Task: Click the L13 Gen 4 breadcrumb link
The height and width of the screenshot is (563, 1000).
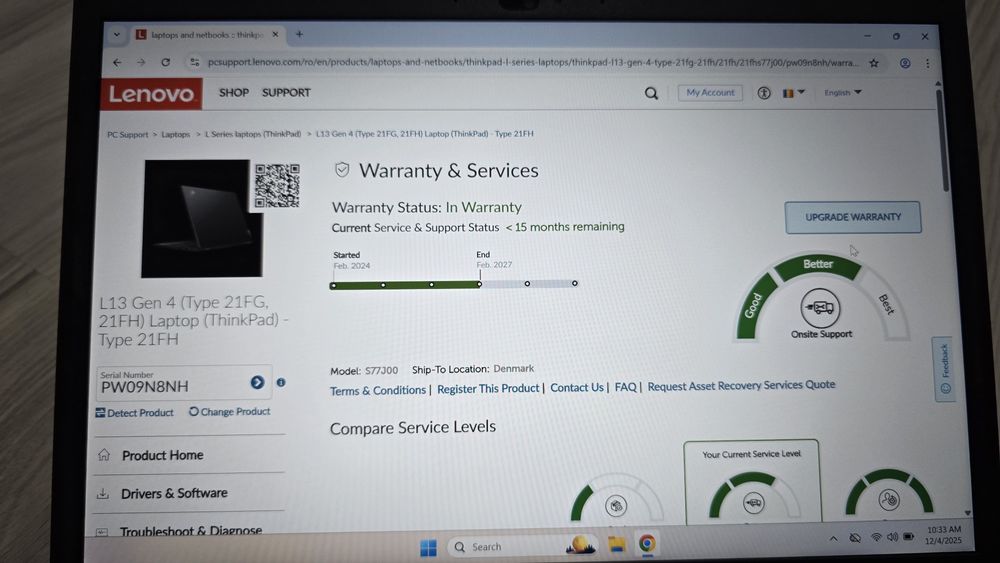Action: (425, 134)
